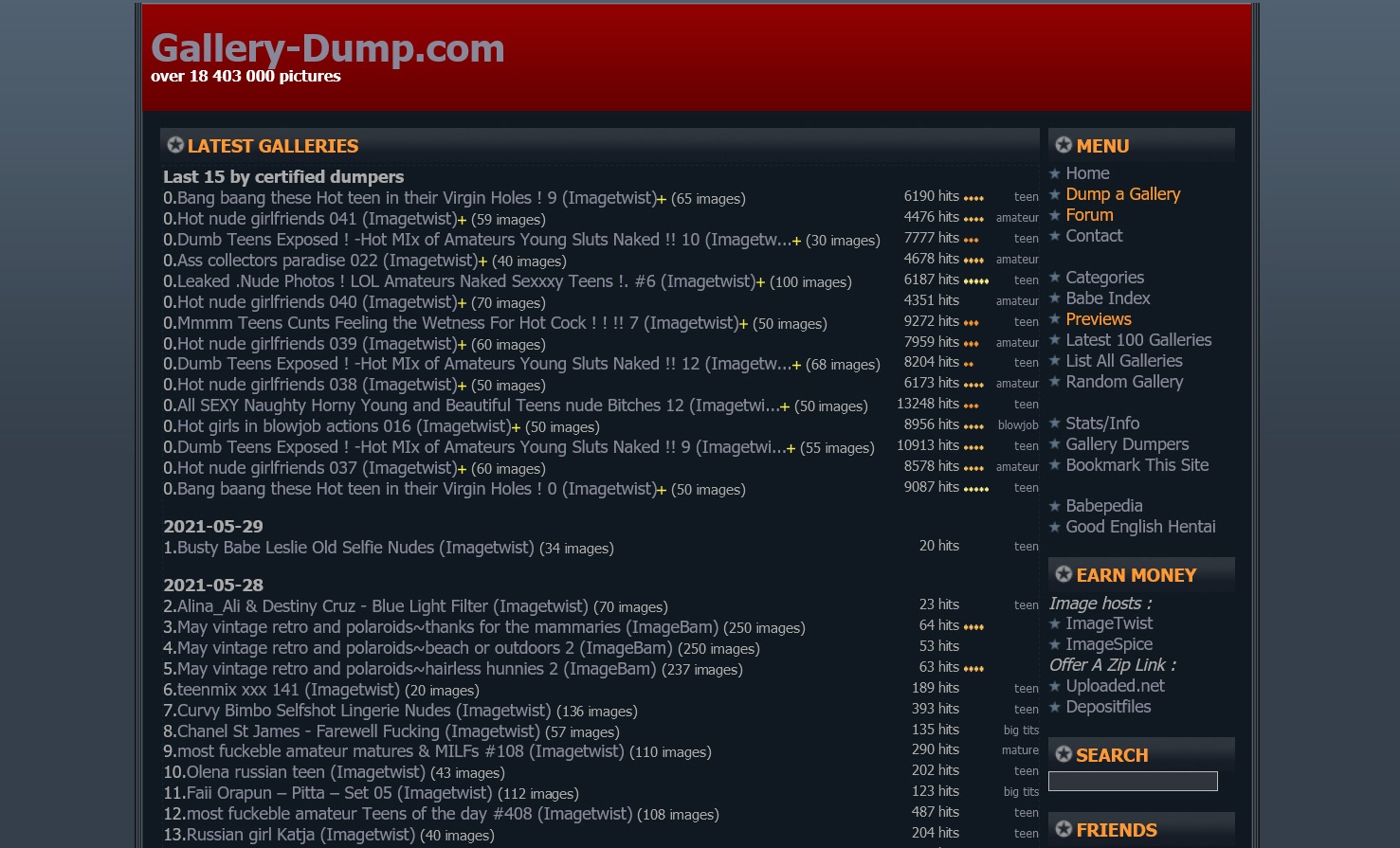Go to the Contact page
The width and height of the screenshot is (1400, 848).
pyautogui.click(x=1094, y=236)
